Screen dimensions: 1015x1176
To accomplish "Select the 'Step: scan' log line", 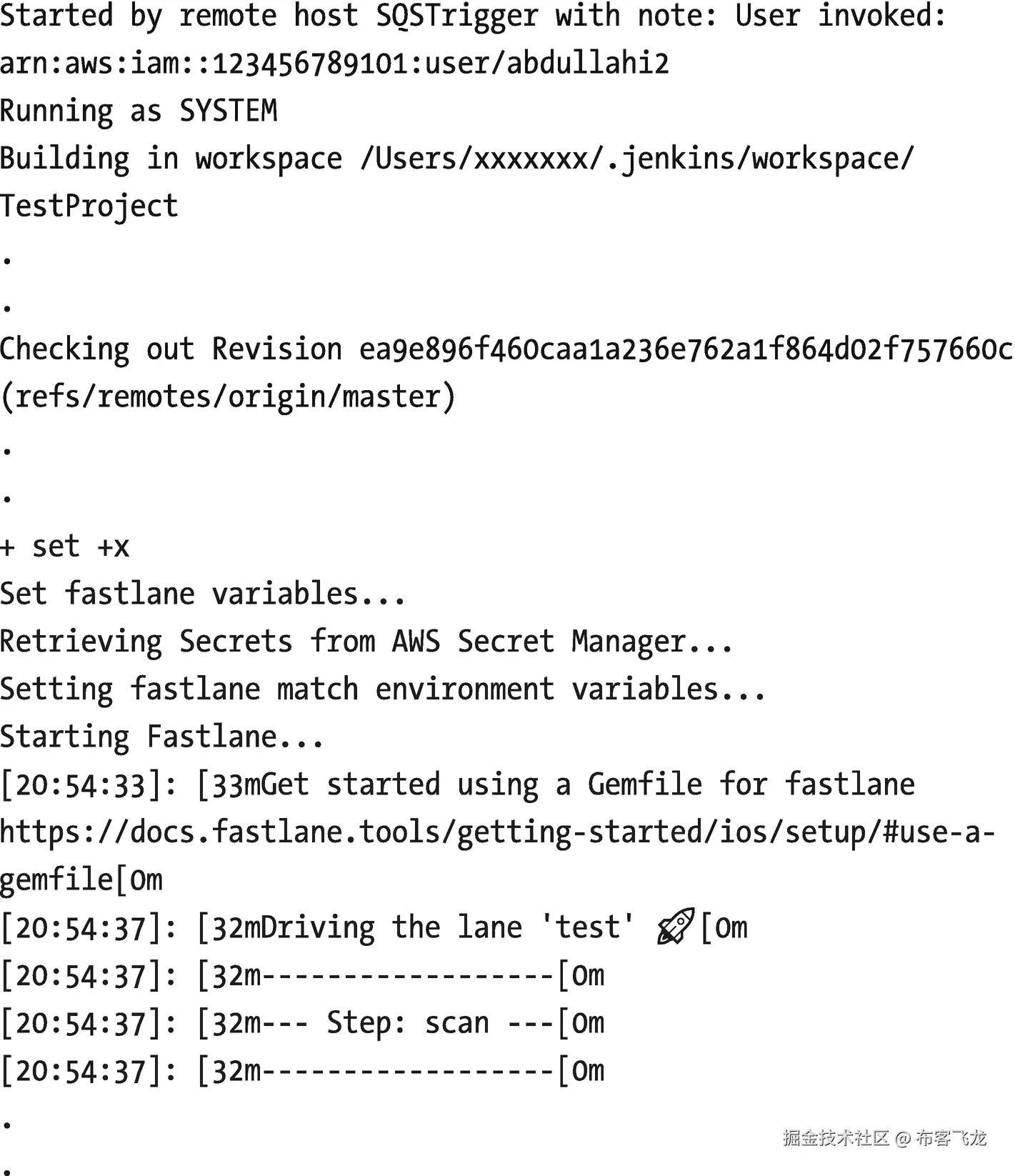I will point(303,1023).
